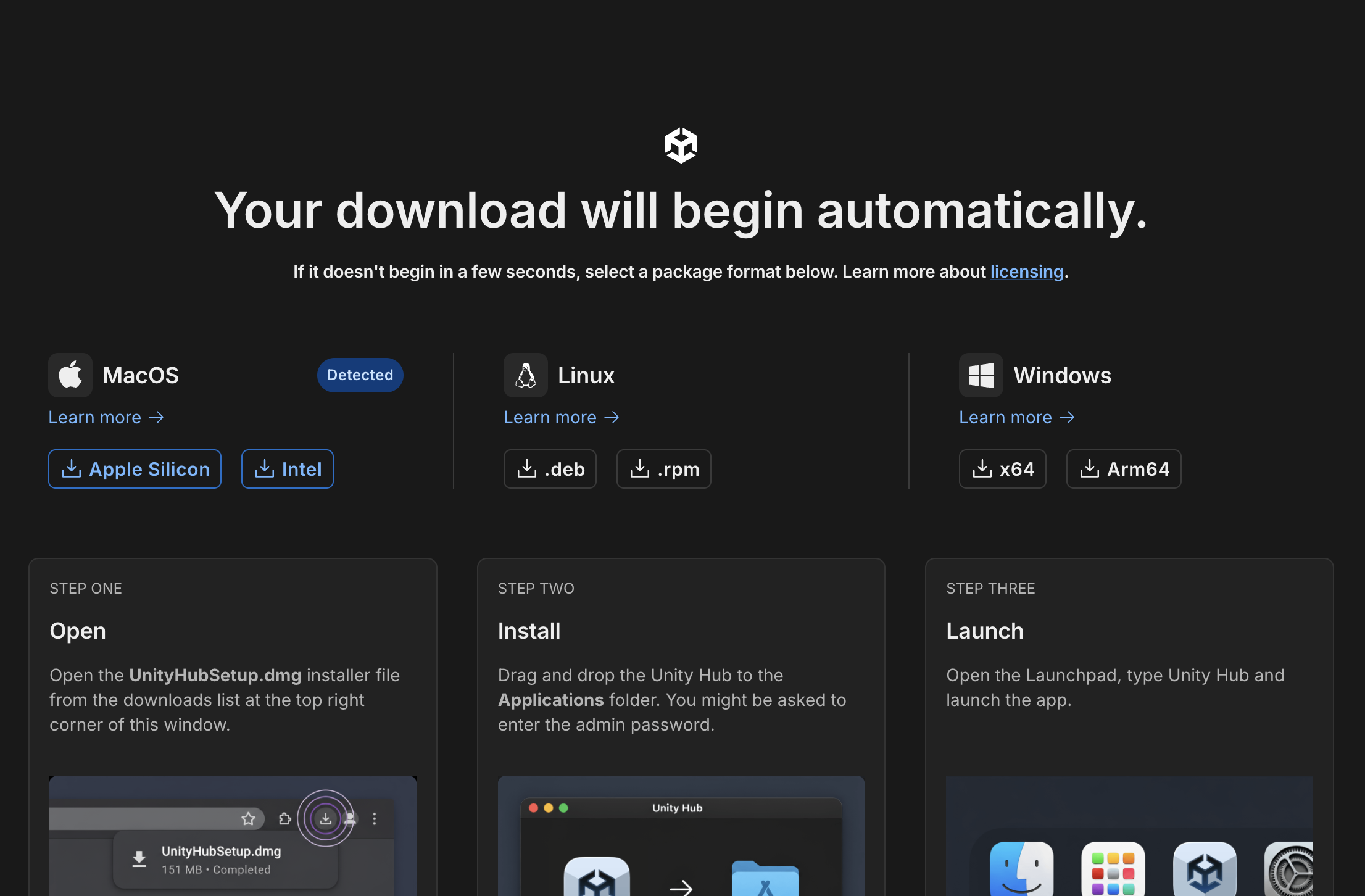Click extensions puzzle icon in Step One illustration
Screen dimensions: 1365x896
tap(284, 818)
